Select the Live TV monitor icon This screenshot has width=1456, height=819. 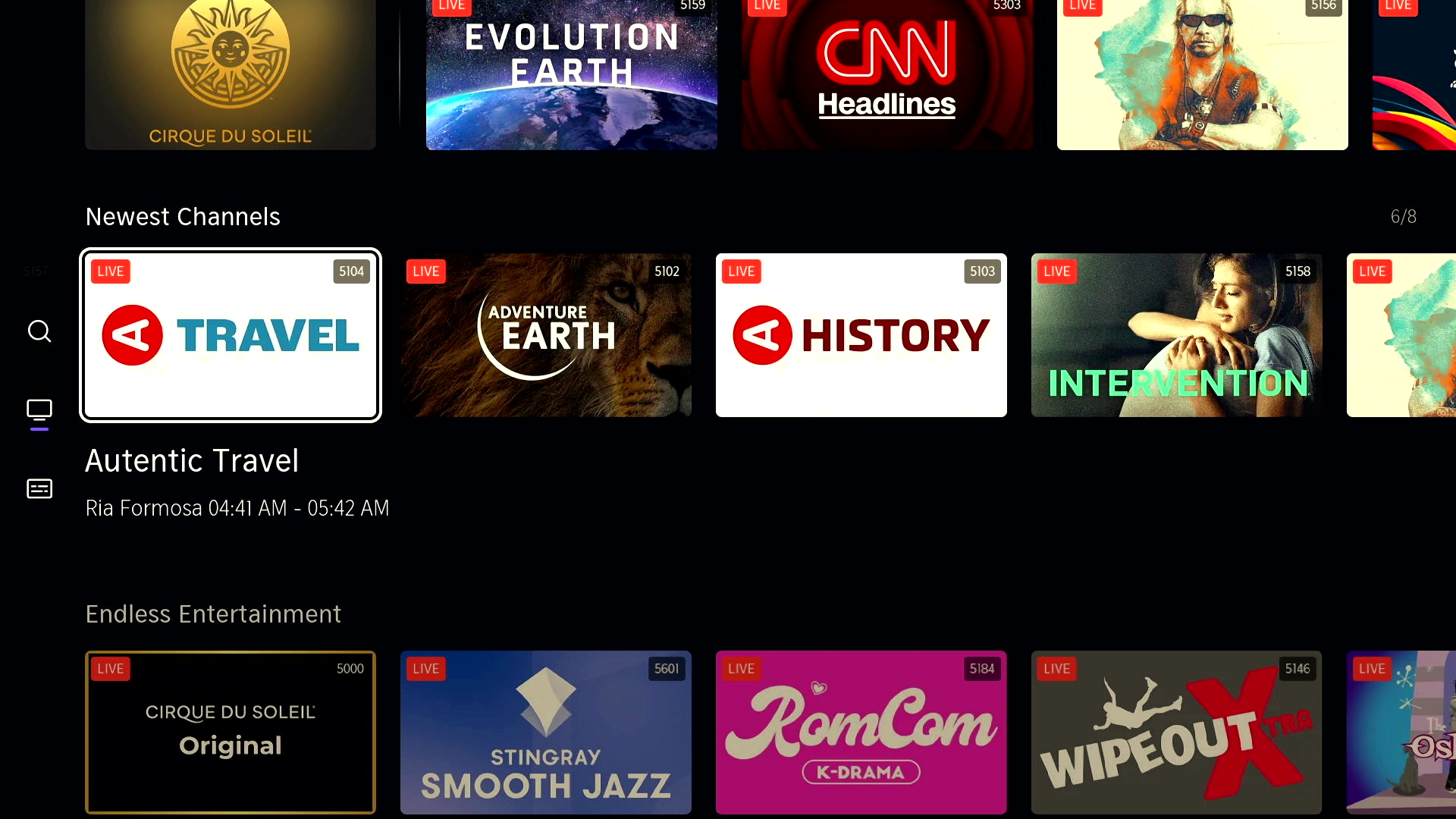click(x=39, y=410)
